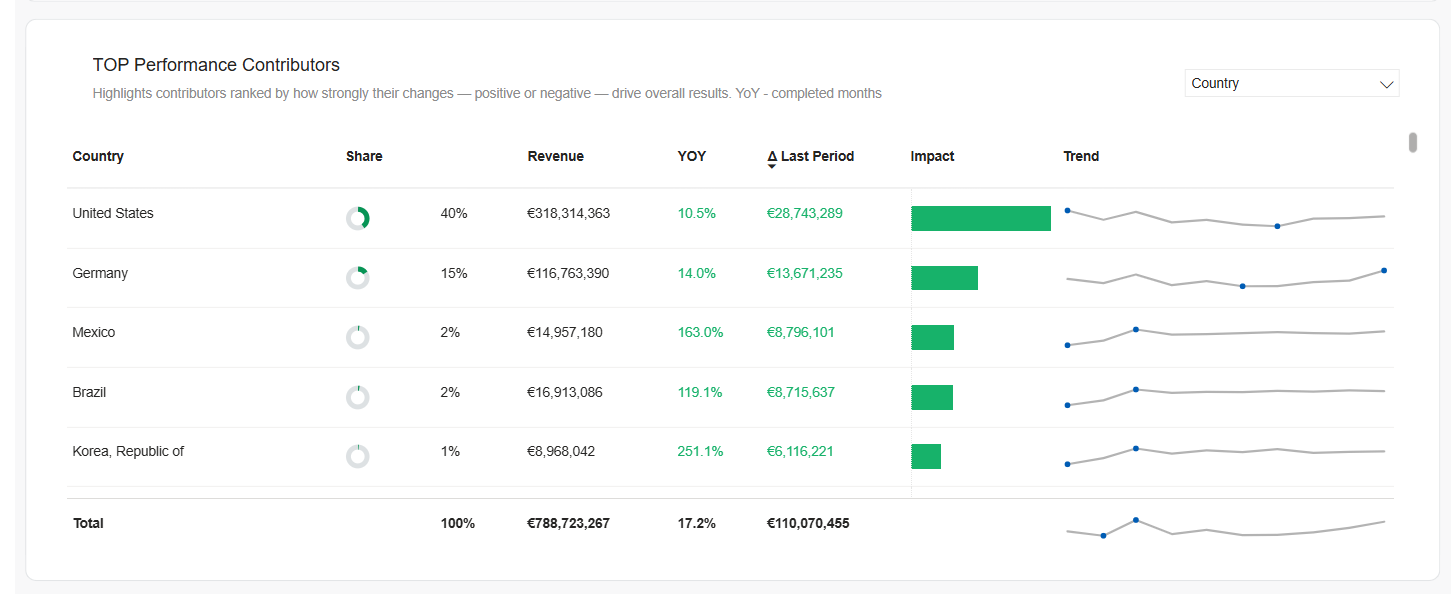Screen dimensions: 1451x594
Task: Click United States share donut icon
Action: tap(358, 218)
